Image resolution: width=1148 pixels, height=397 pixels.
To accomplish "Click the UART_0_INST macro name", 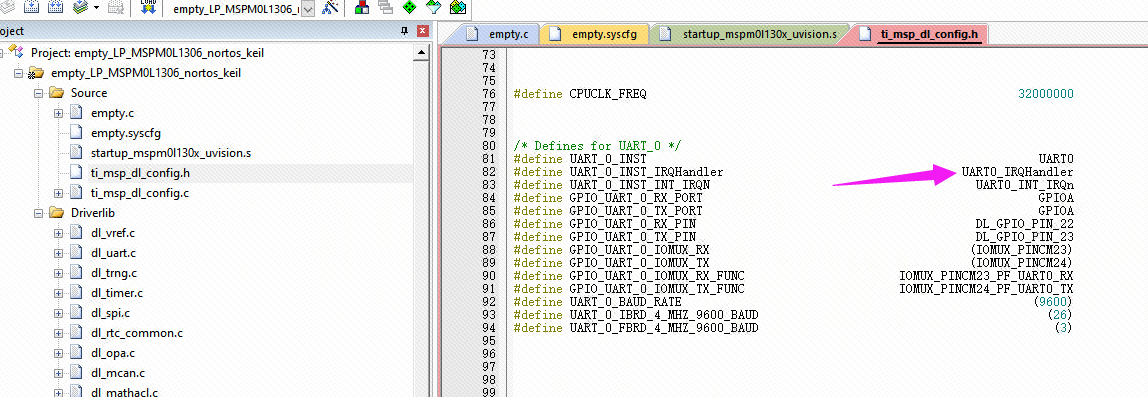I will click(608, 159).
